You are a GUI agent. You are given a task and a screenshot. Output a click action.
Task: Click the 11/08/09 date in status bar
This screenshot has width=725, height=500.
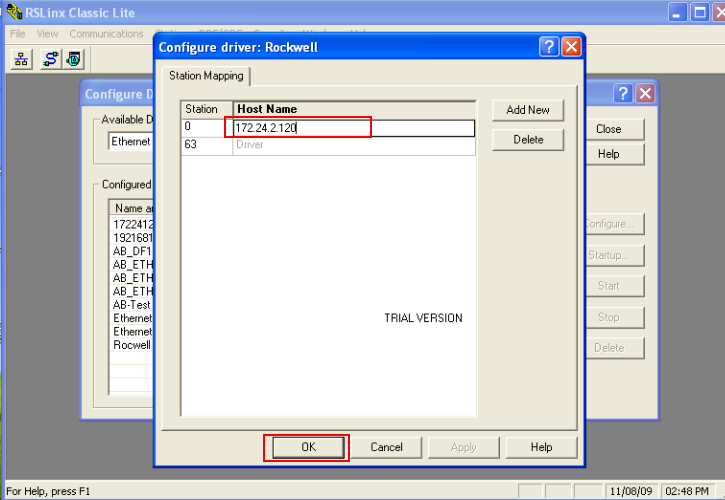(631, 491)
